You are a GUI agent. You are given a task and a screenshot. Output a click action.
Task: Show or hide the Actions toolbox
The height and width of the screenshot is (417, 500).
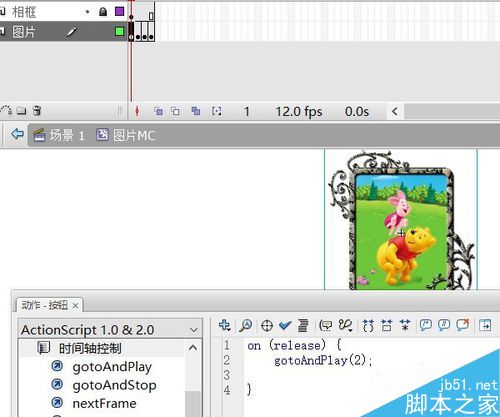485,325
